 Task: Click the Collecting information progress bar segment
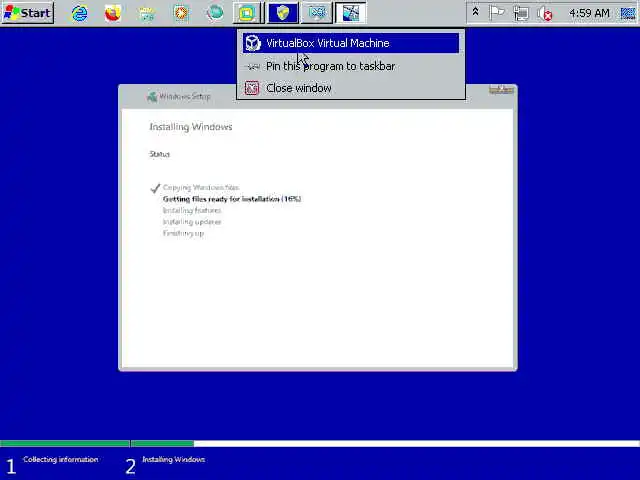tap(64, 443)
